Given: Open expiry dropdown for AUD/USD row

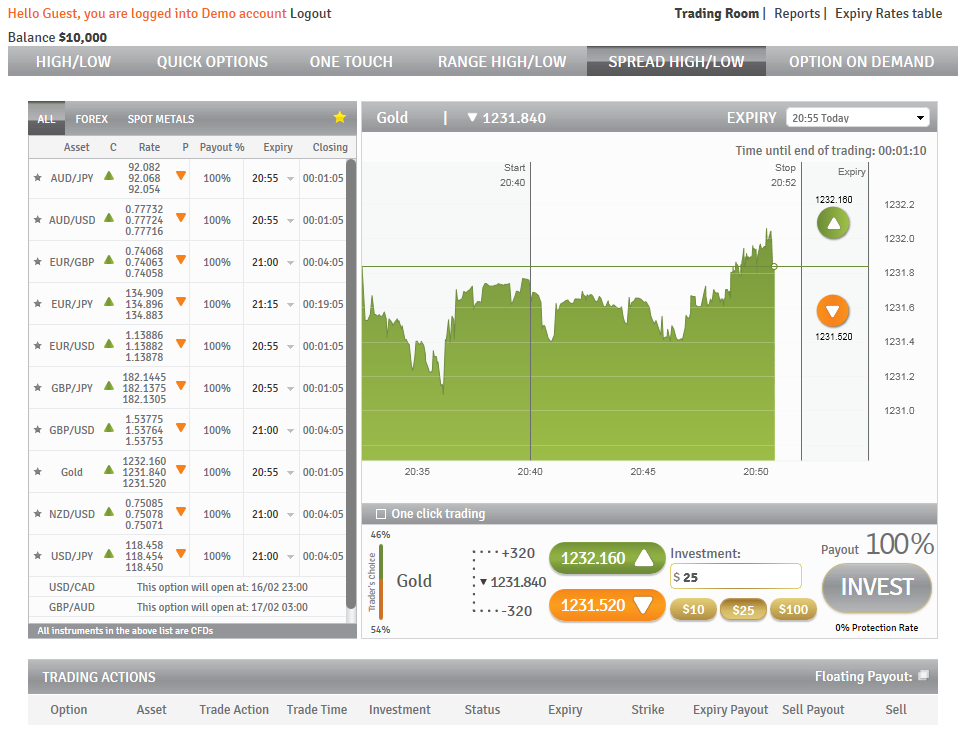Looking at the screenshot, I should pos(290,221).
